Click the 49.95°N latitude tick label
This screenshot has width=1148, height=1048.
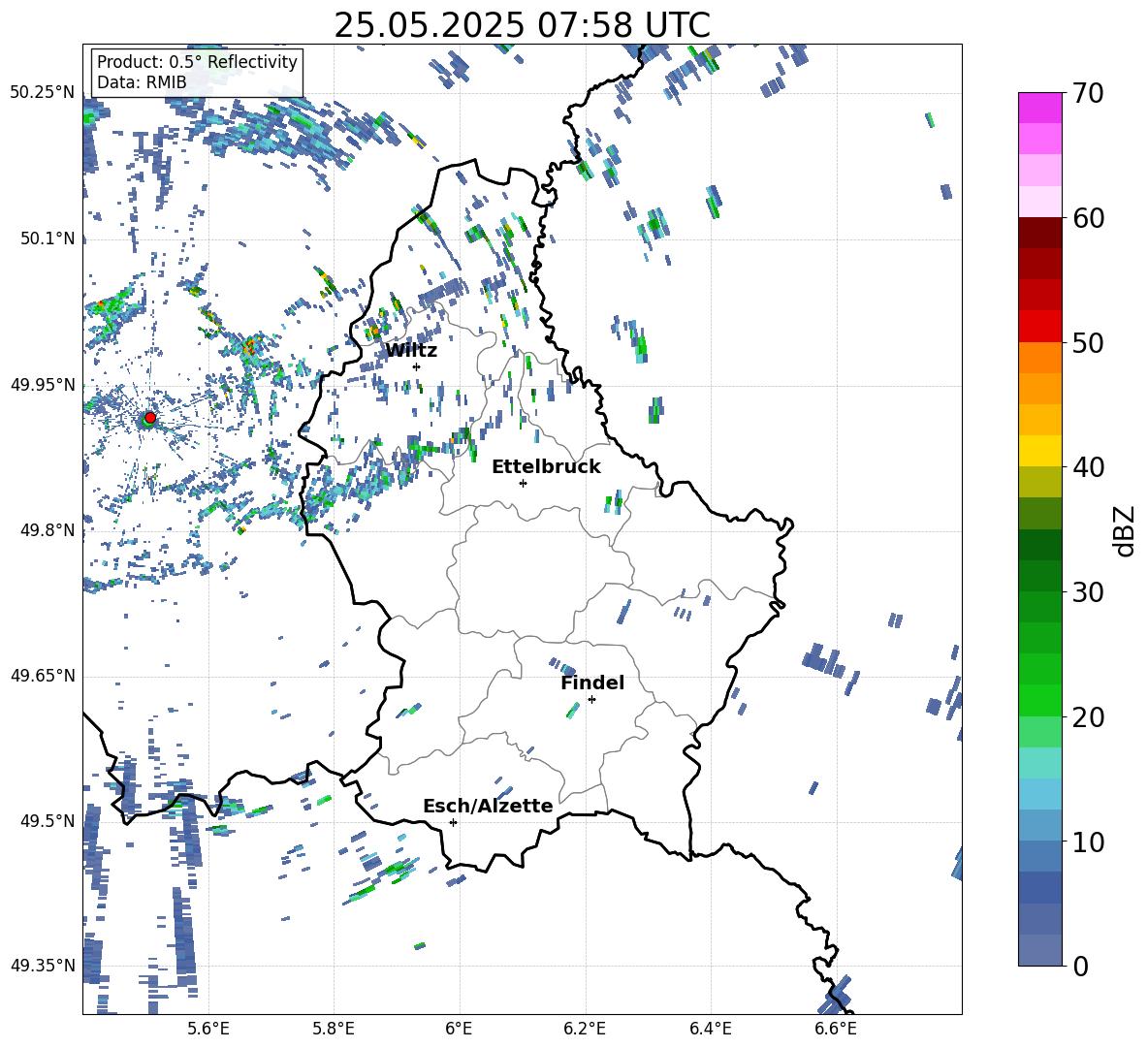[x=43, y=384]
